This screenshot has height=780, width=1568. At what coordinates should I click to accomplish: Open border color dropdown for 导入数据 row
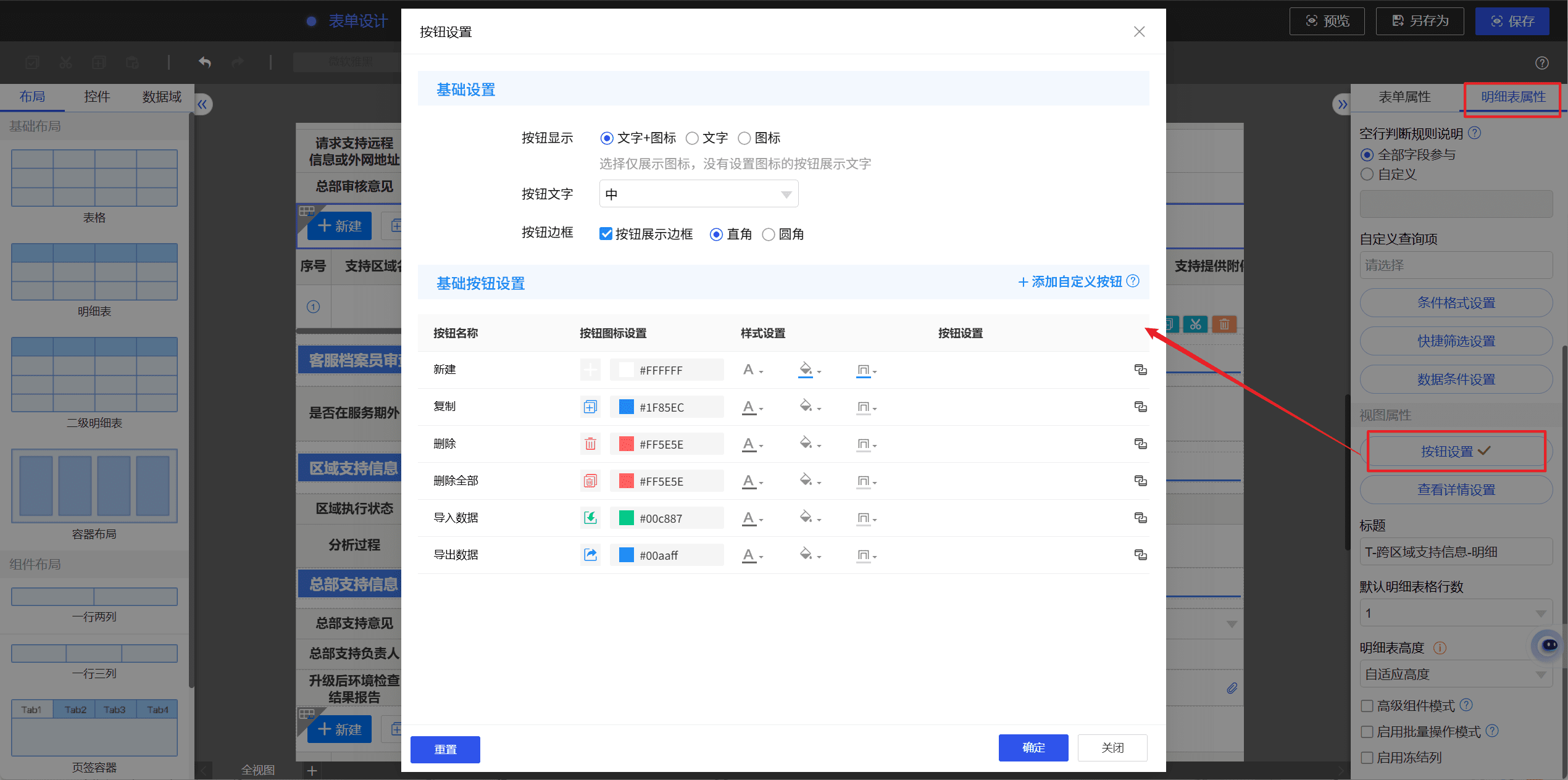click(x=866, y=518)
